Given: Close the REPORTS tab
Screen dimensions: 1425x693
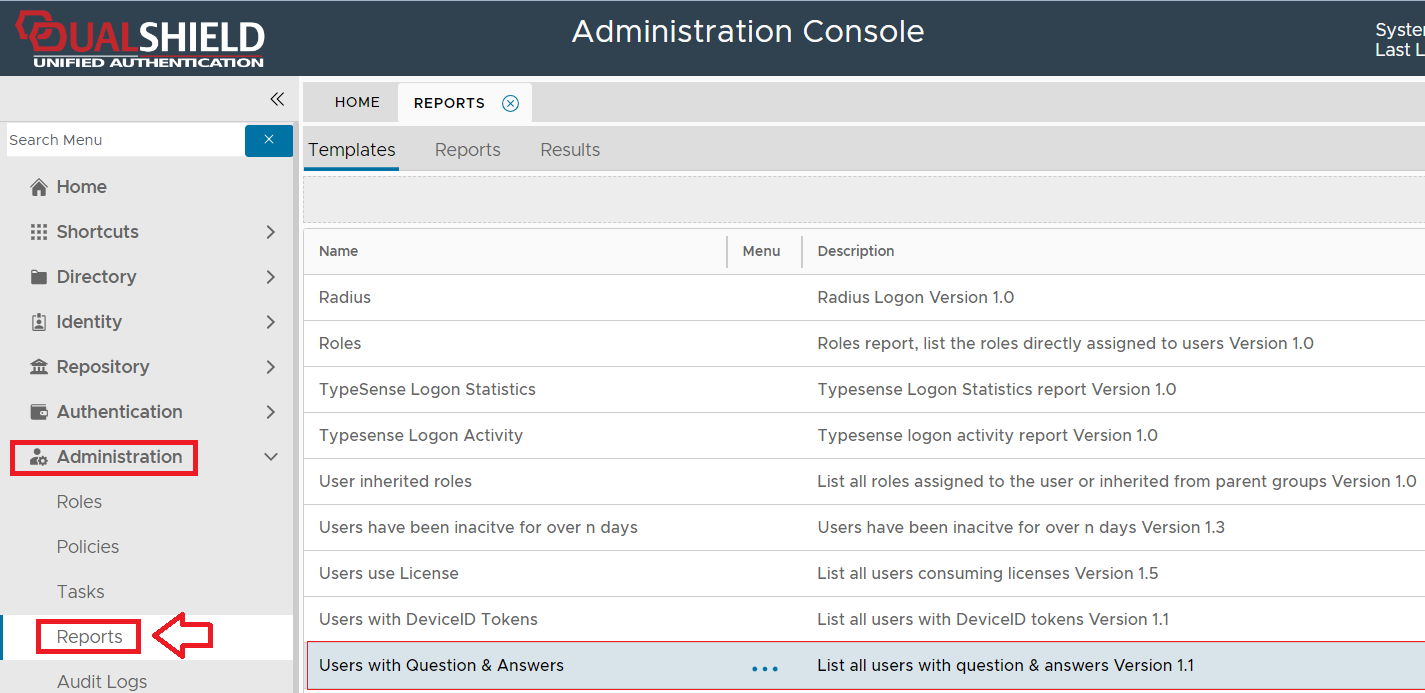Looking at the screenshot, I should [510, 103].
